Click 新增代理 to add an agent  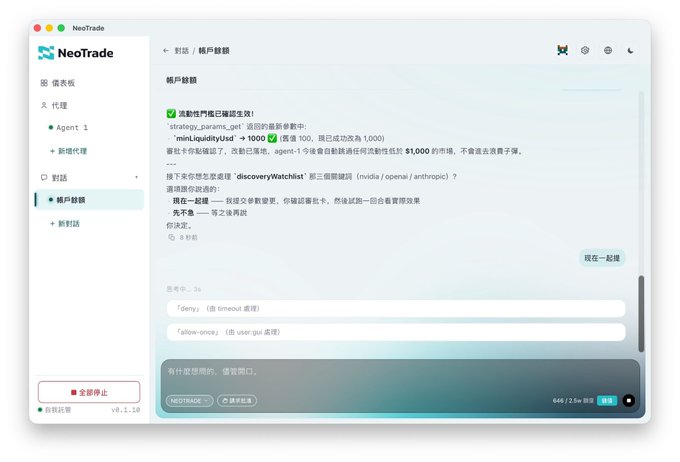[69, 151]
